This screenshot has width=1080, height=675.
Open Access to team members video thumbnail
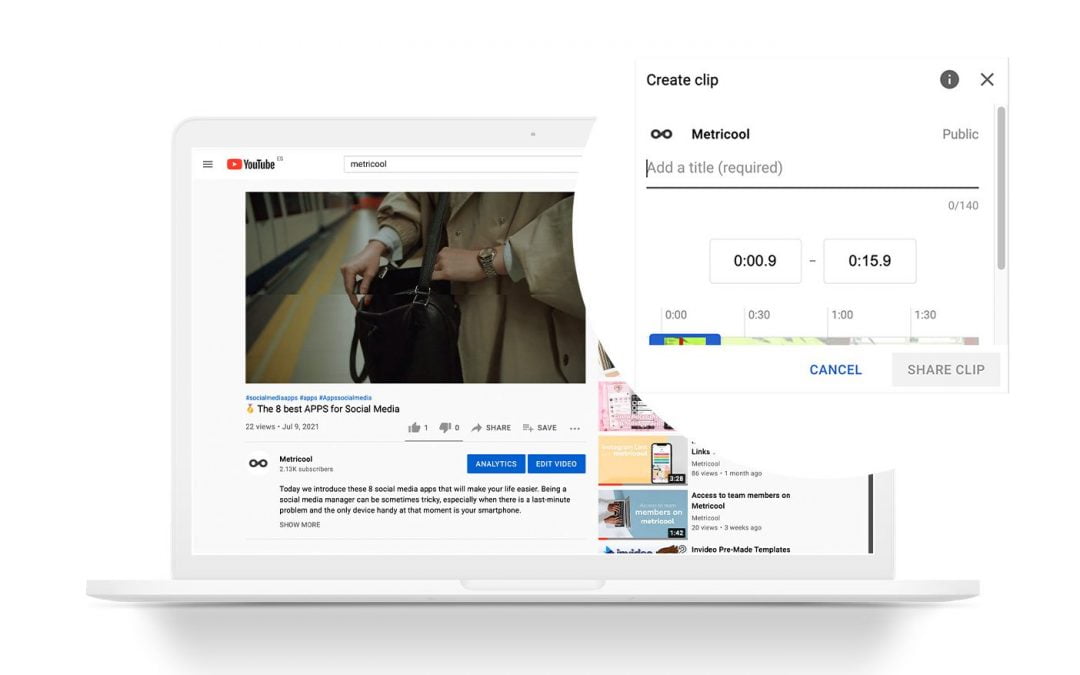point(643,515)
